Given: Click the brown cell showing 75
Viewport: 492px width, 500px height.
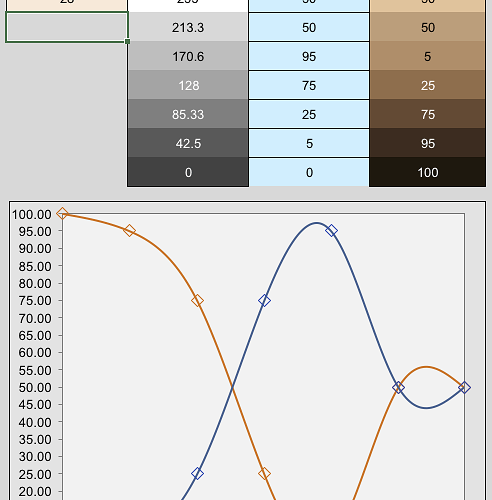Looking at the screenshot, I should click(427, 114).
